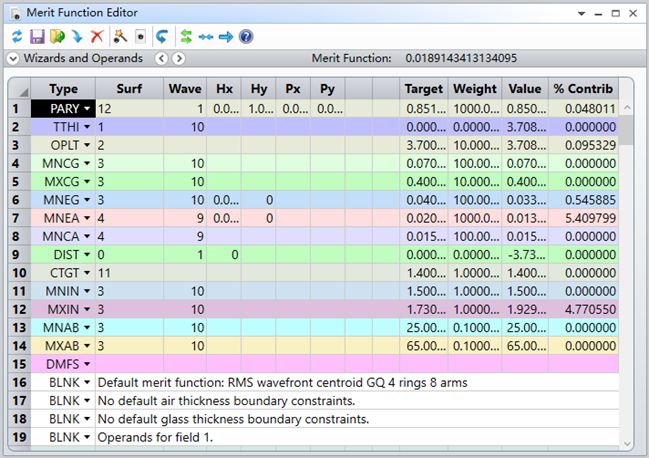Click the undo curved arrow icon

coord(162,36)
